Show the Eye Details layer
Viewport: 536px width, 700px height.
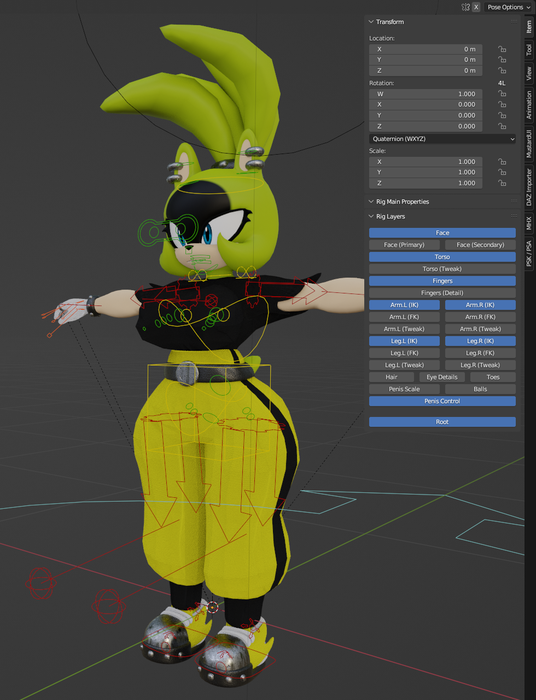coord(442,377)
